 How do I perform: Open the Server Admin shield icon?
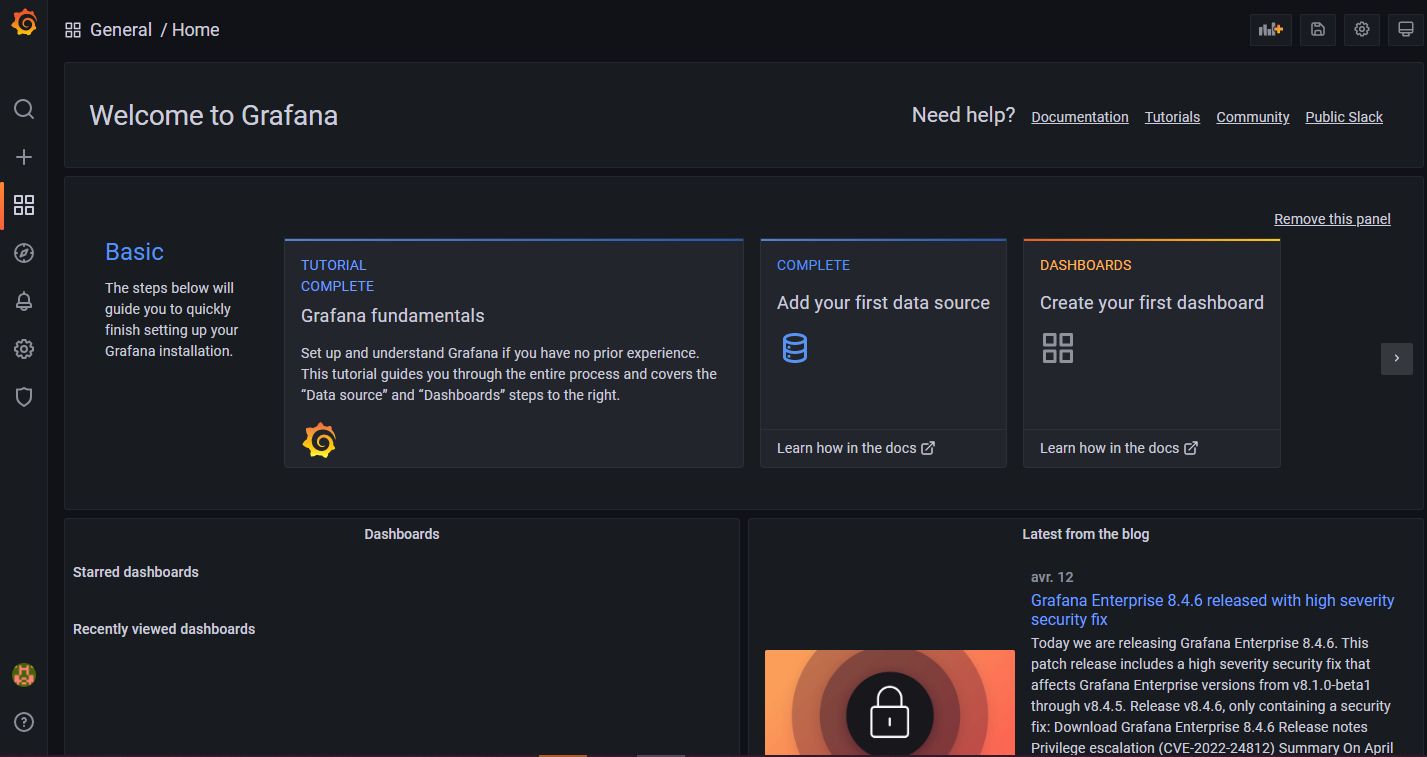pyautogui.click(x=24, y=397)
